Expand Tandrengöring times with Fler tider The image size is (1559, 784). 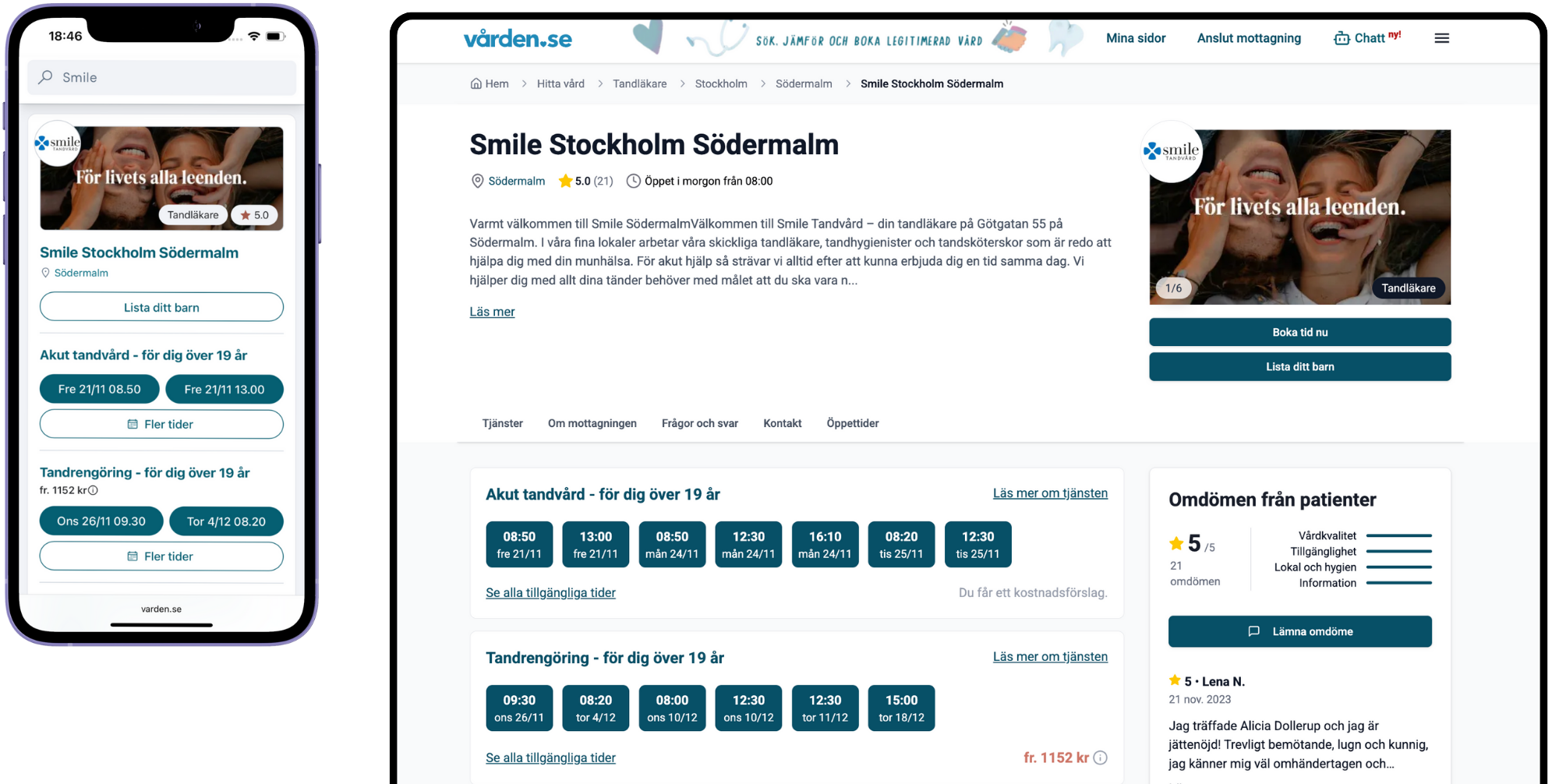click(x=161, y=556)
